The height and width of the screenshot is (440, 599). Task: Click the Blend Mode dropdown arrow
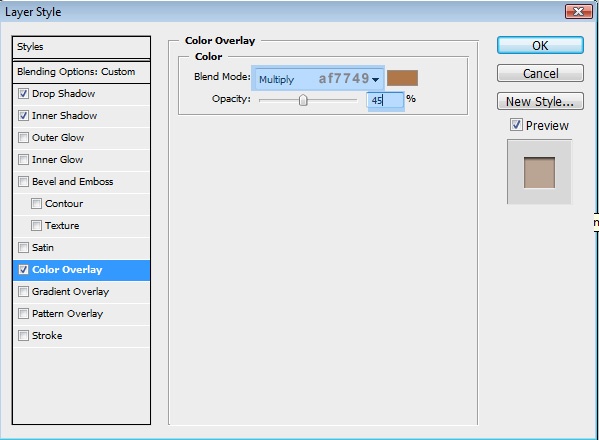[x=376, y=79]
